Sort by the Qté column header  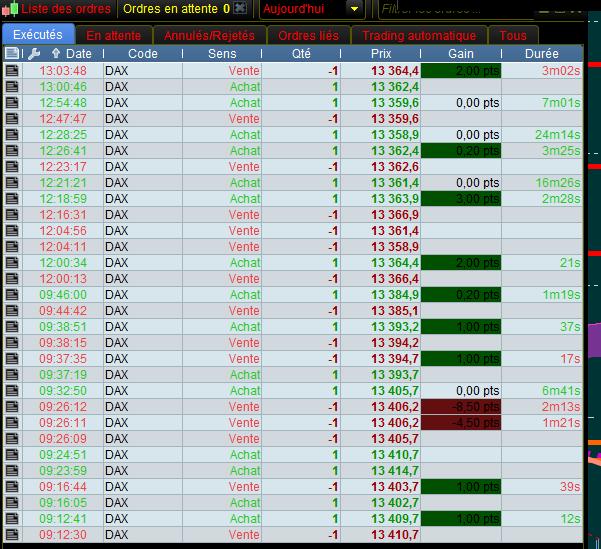tap(301, 54)
